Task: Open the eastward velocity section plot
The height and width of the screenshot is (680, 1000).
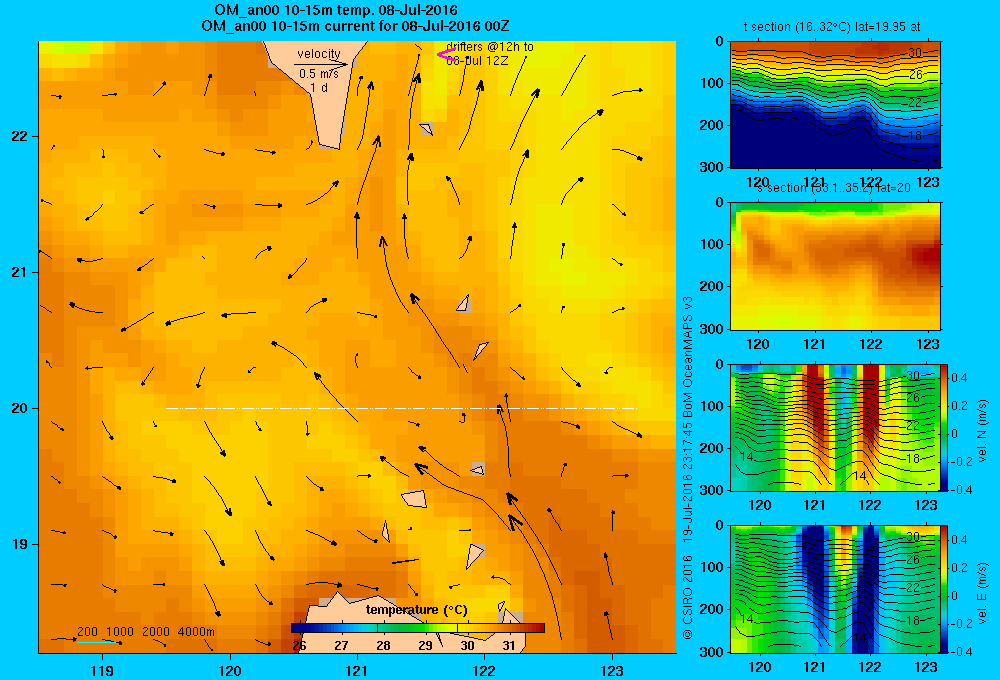Action: (835, 589)
